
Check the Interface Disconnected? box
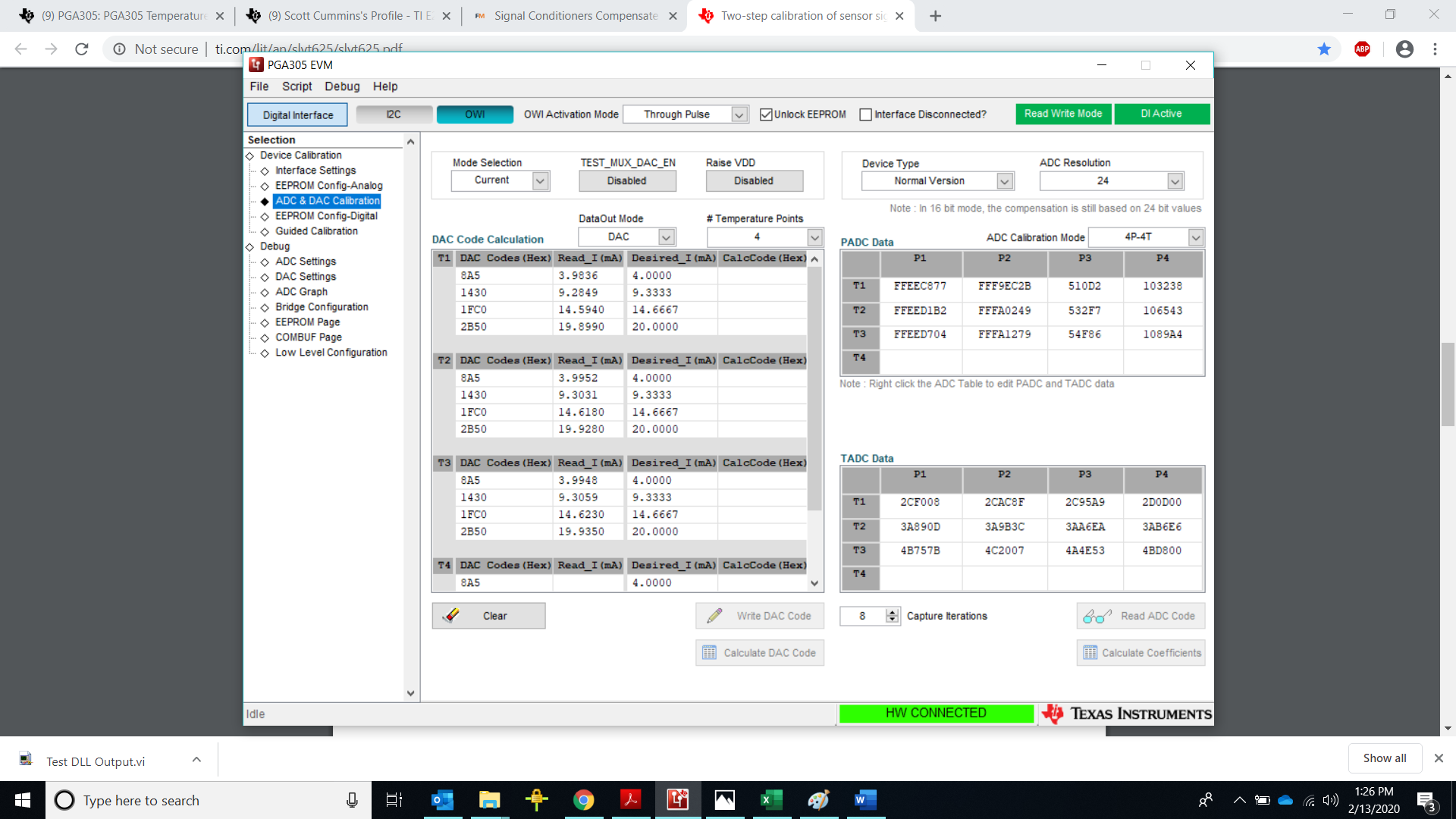pos(865,115)
